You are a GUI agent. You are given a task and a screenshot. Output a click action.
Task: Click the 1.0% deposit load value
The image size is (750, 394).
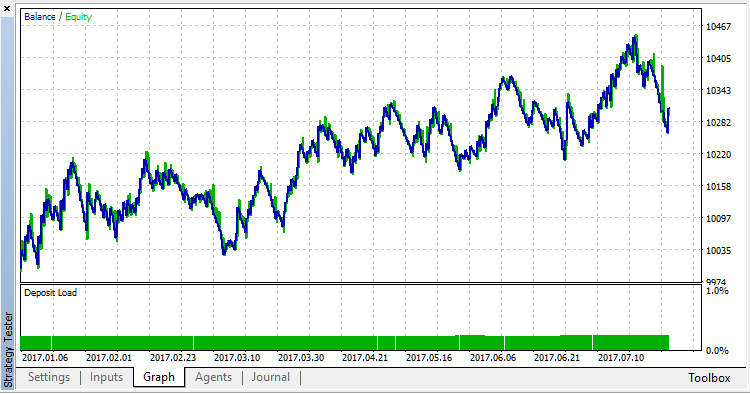[717, 291]
